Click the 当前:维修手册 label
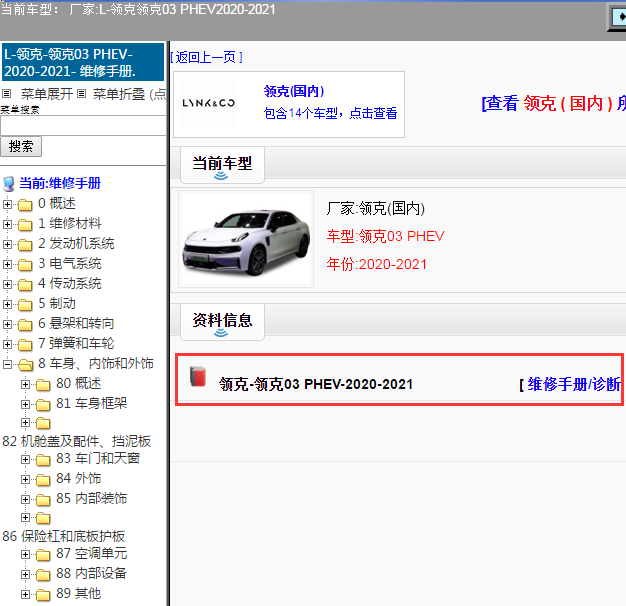 pyautogui.click(x=60, y=183)
